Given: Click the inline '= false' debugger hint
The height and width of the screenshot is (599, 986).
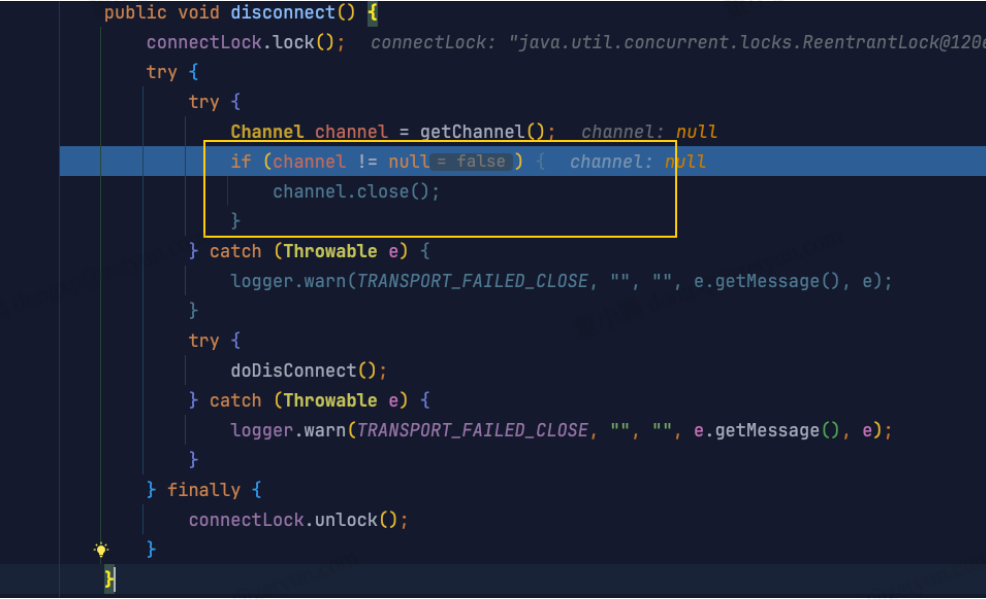Looking at the screenshot, I should click(x=472, y=162).
